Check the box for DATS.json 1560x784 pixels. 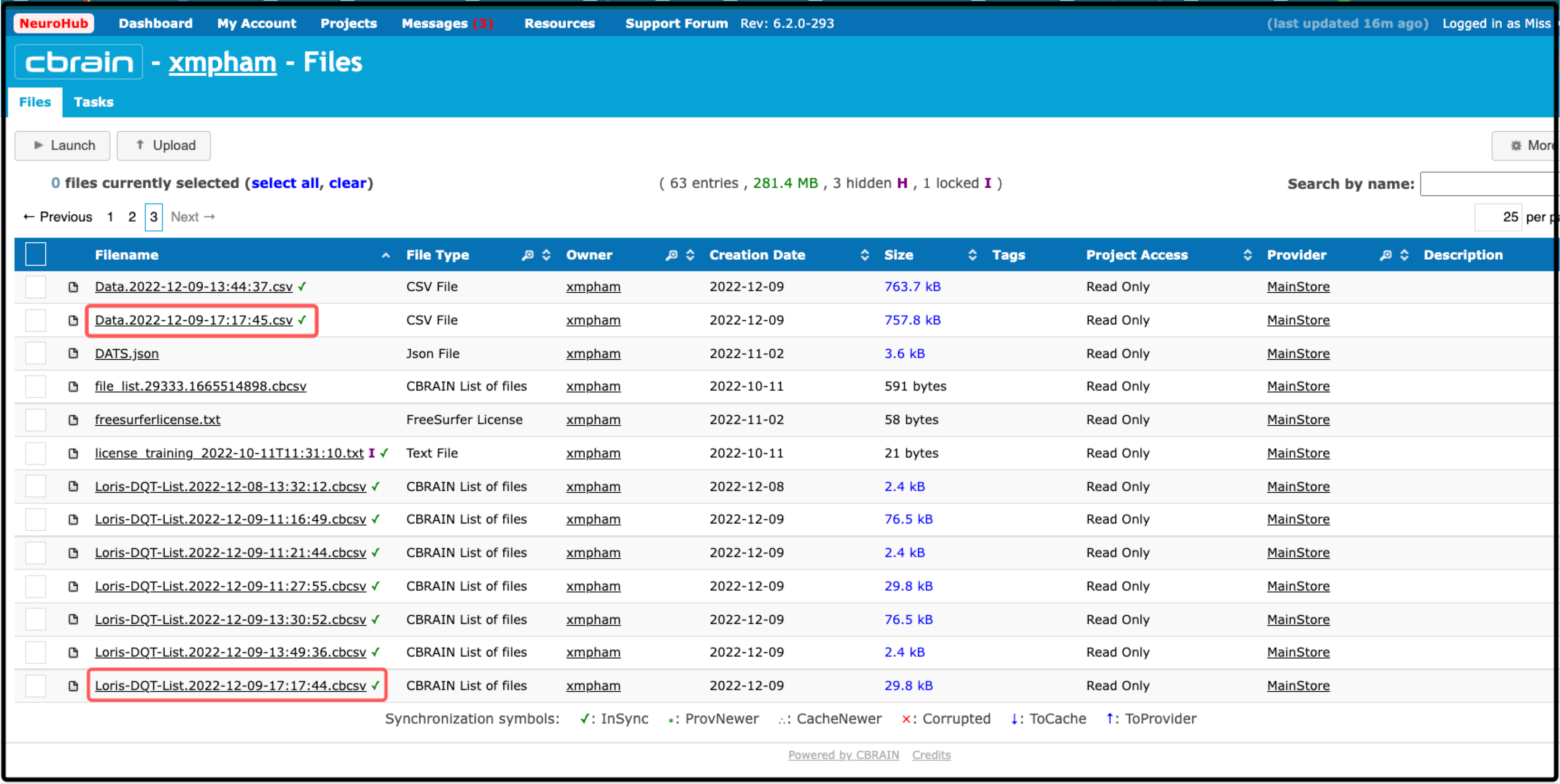coord(36,354)
